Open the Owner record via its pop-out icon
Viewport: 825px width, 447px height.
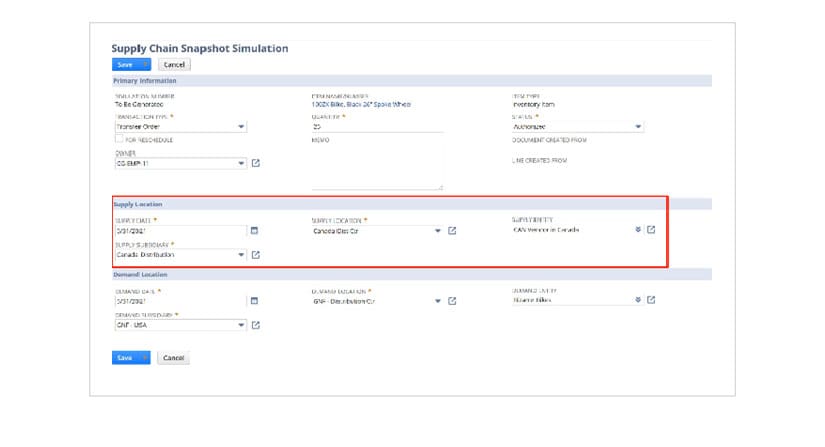256,163
